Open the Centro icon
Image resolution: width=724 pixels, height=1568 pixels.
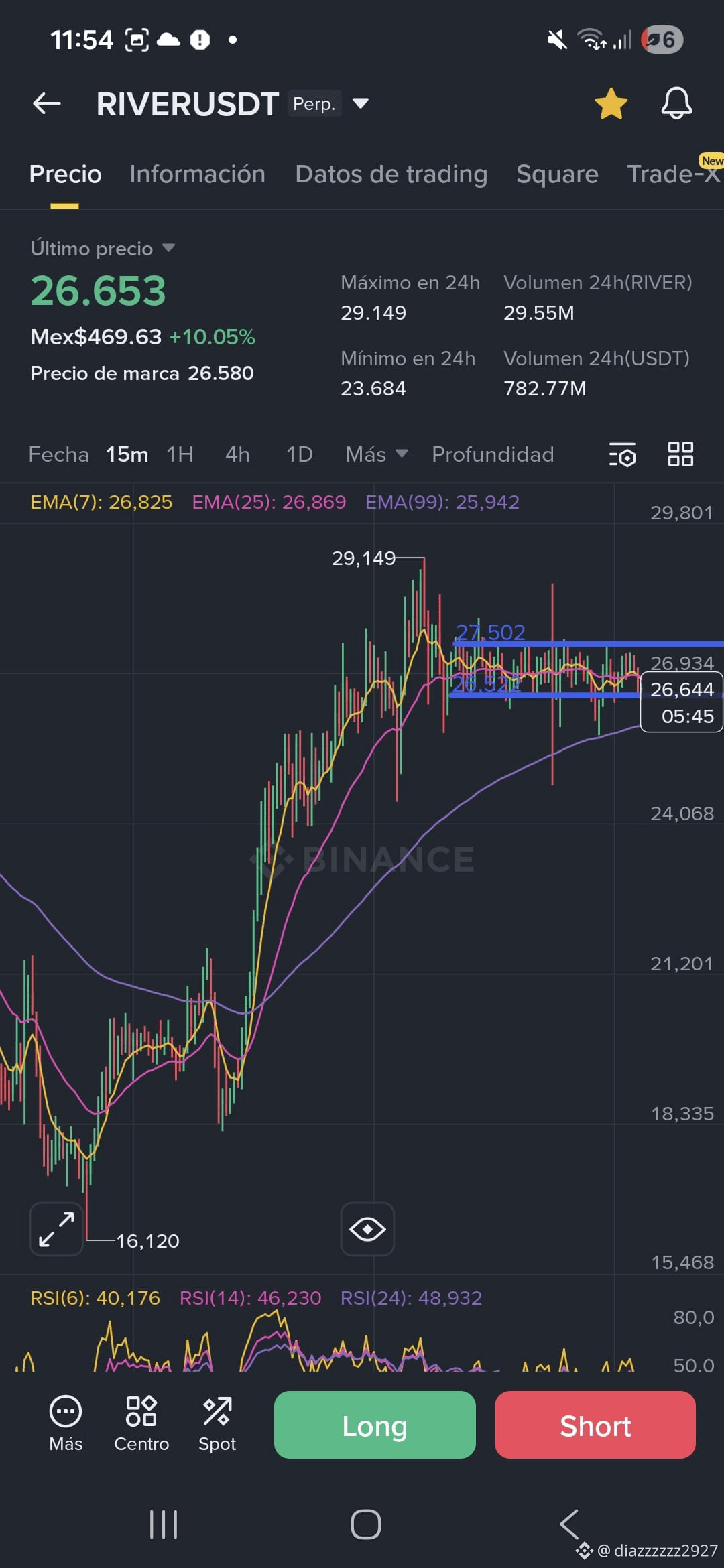pyautogui.click(x=141, y=1424)
